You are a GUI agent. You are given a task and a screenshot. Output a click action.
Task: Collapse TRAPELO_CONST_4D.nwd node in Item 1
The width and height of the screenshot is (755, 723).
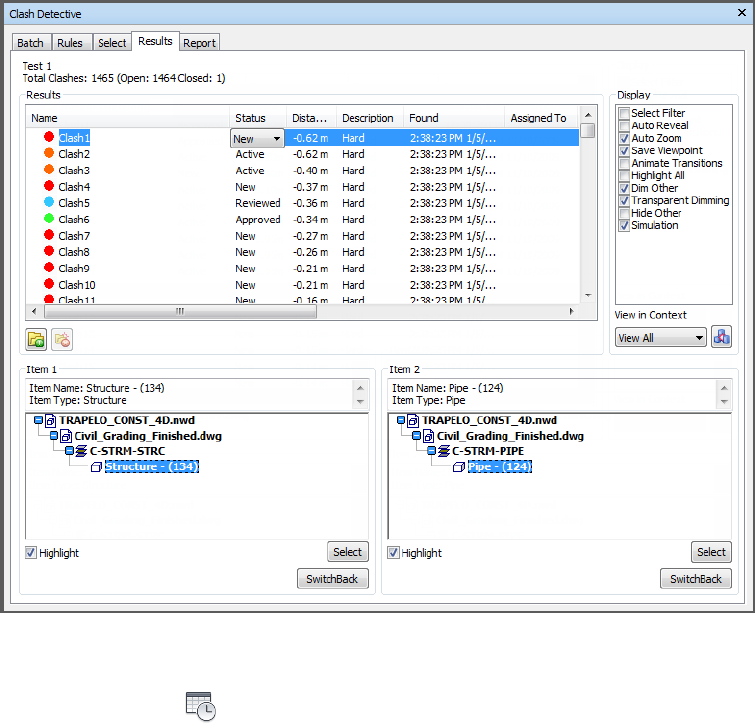coord(38,420)
